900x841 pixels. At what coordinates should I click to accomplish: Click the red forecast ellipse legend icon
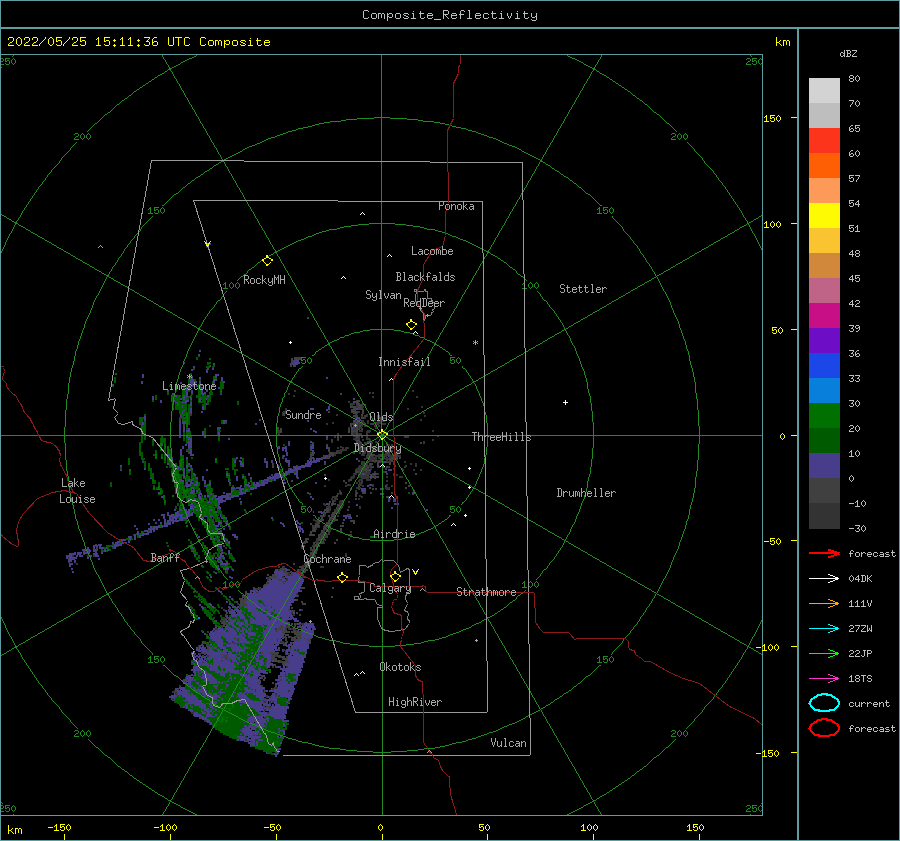824,728
